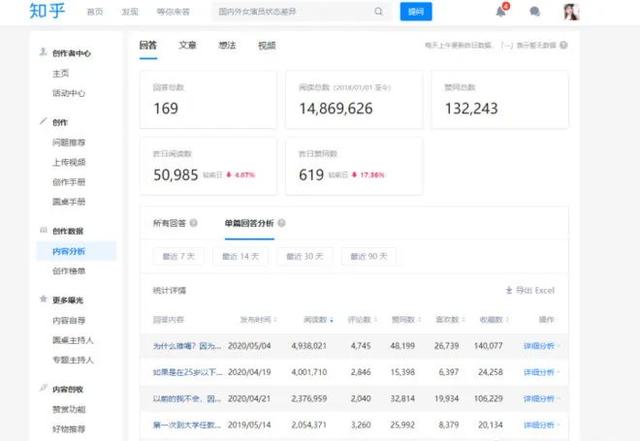Viewport: 640px width, 441px height.
Task: Open the answer dated 2020/04/21
Action: tap(187, 399)
